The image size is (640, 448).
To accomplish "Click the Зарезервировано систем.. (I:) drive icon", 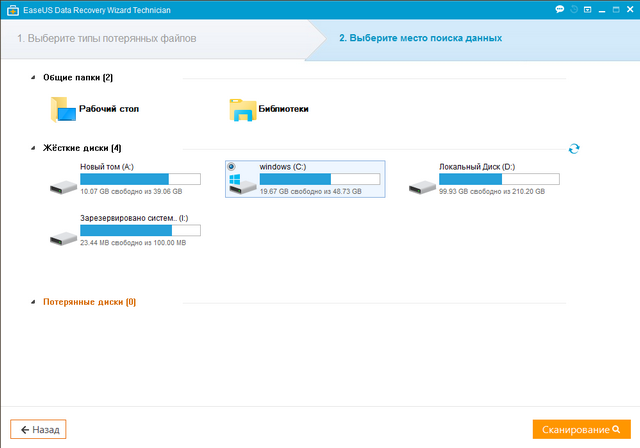I will point(63,239).
